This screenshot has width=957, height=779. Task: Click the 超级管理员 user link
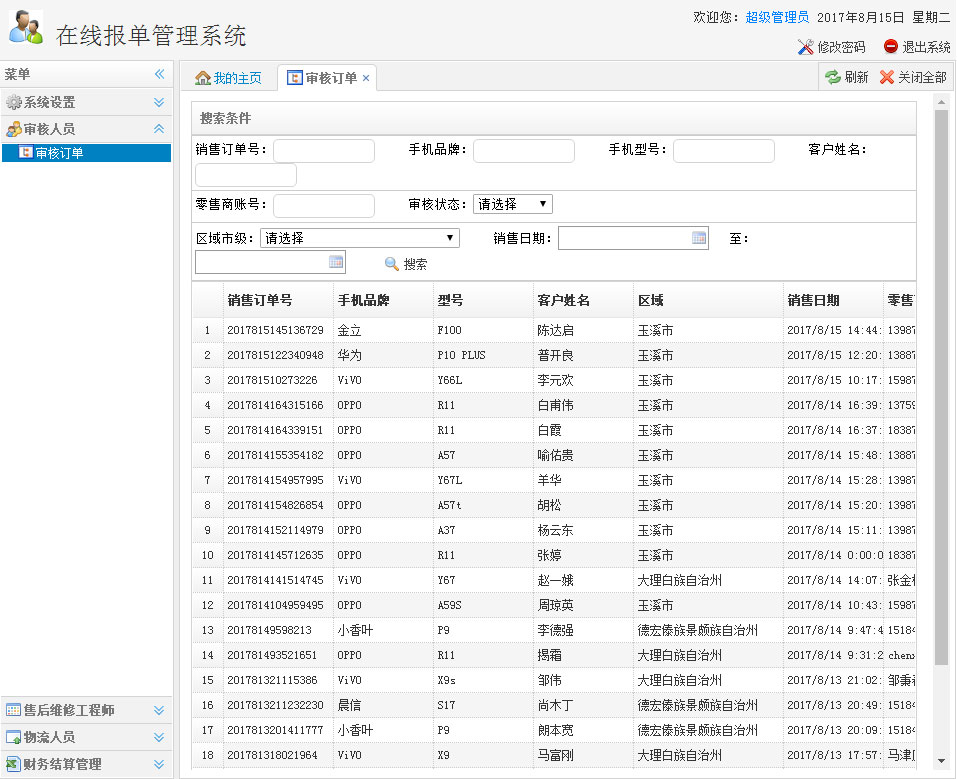(777, 17)
